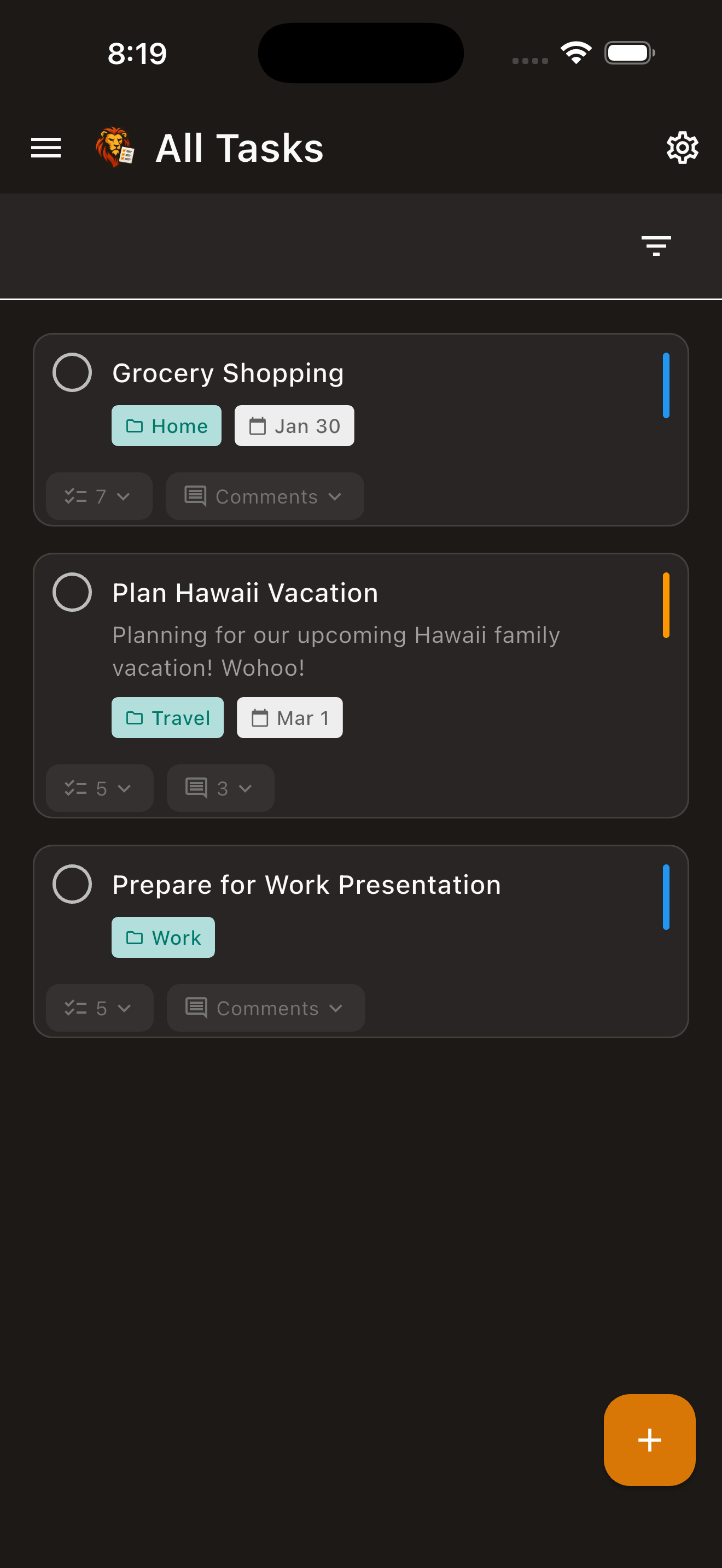Screen dimensions: 722x1568
Task: Expand Comments on Work Presentation task
Action: (265, 1009)
